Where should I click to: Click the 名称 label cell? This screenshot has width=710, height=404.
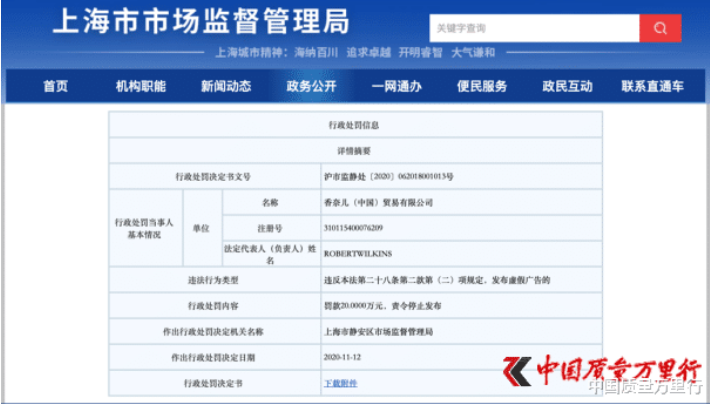tap(271, 202)
